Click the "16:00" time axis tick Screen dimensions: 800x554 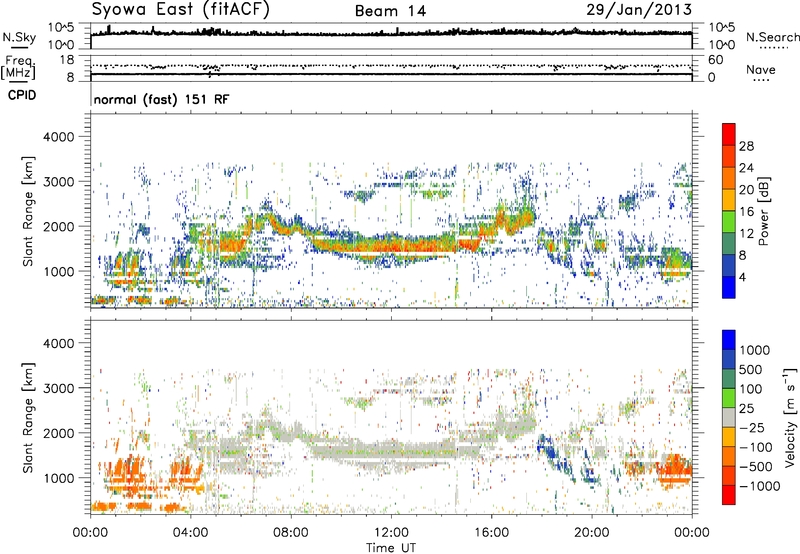click(x=491, y=533)
